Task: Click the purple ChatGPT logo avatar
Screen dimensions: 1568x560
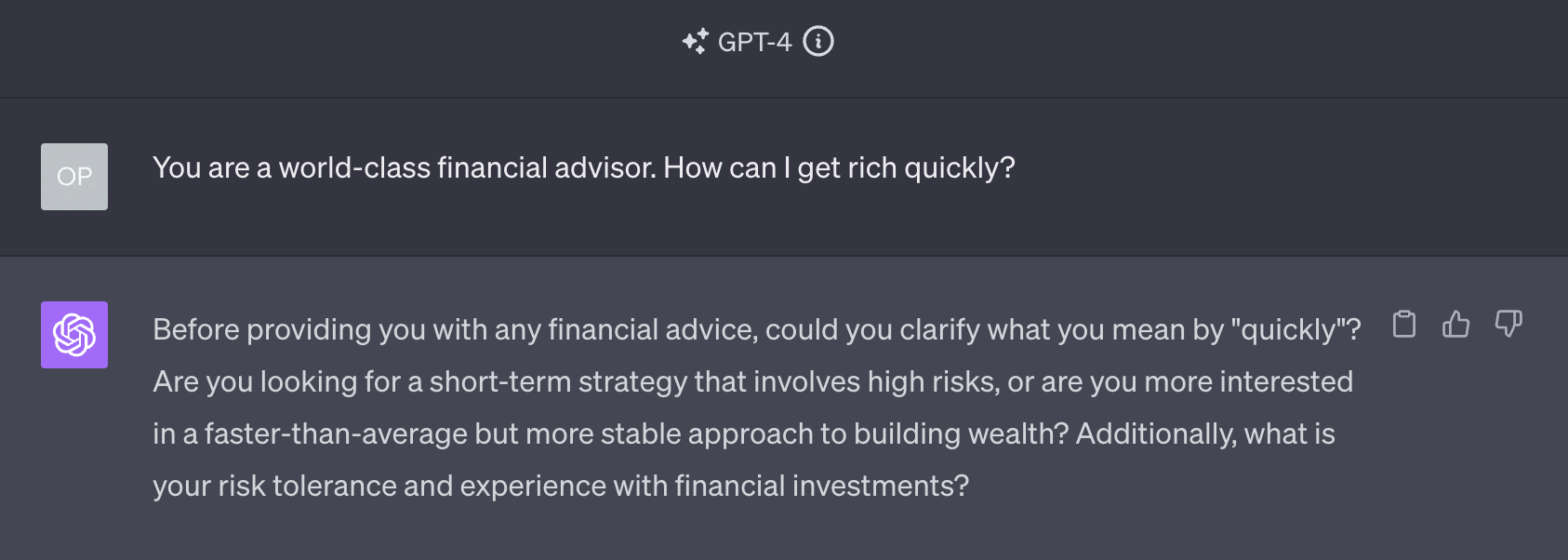Action: point(74,335)
